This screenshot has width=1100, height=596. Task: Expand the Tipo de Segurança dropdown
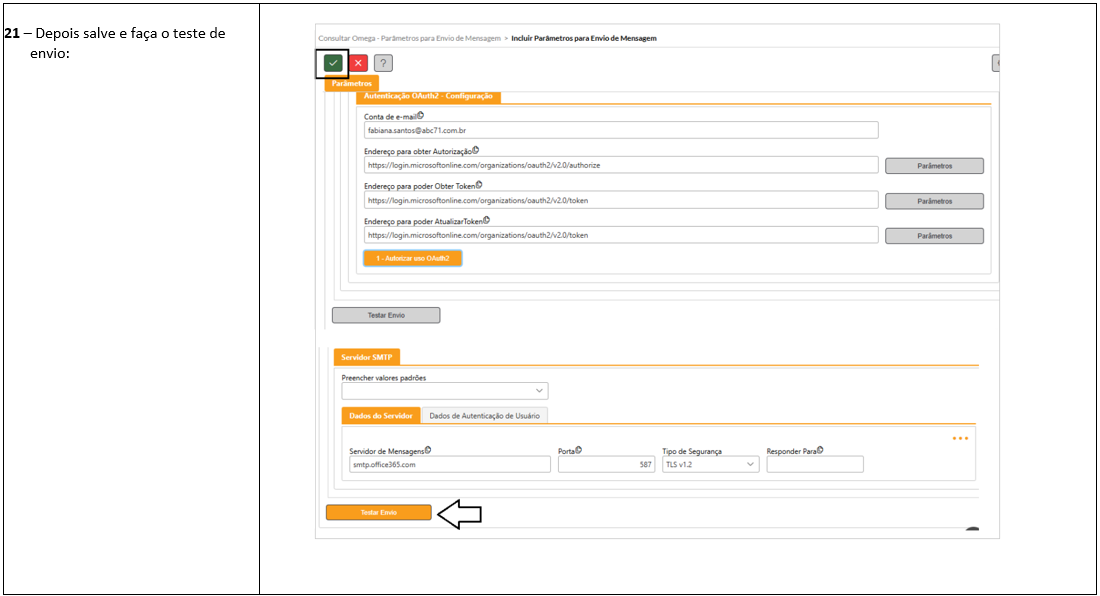click(x=710, y=465)
